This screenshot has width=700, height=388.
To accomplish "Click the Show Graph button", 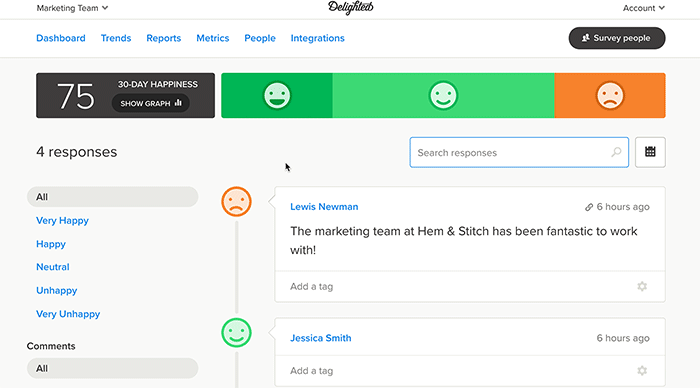I will pyautogui.click(x=150, y=103).
